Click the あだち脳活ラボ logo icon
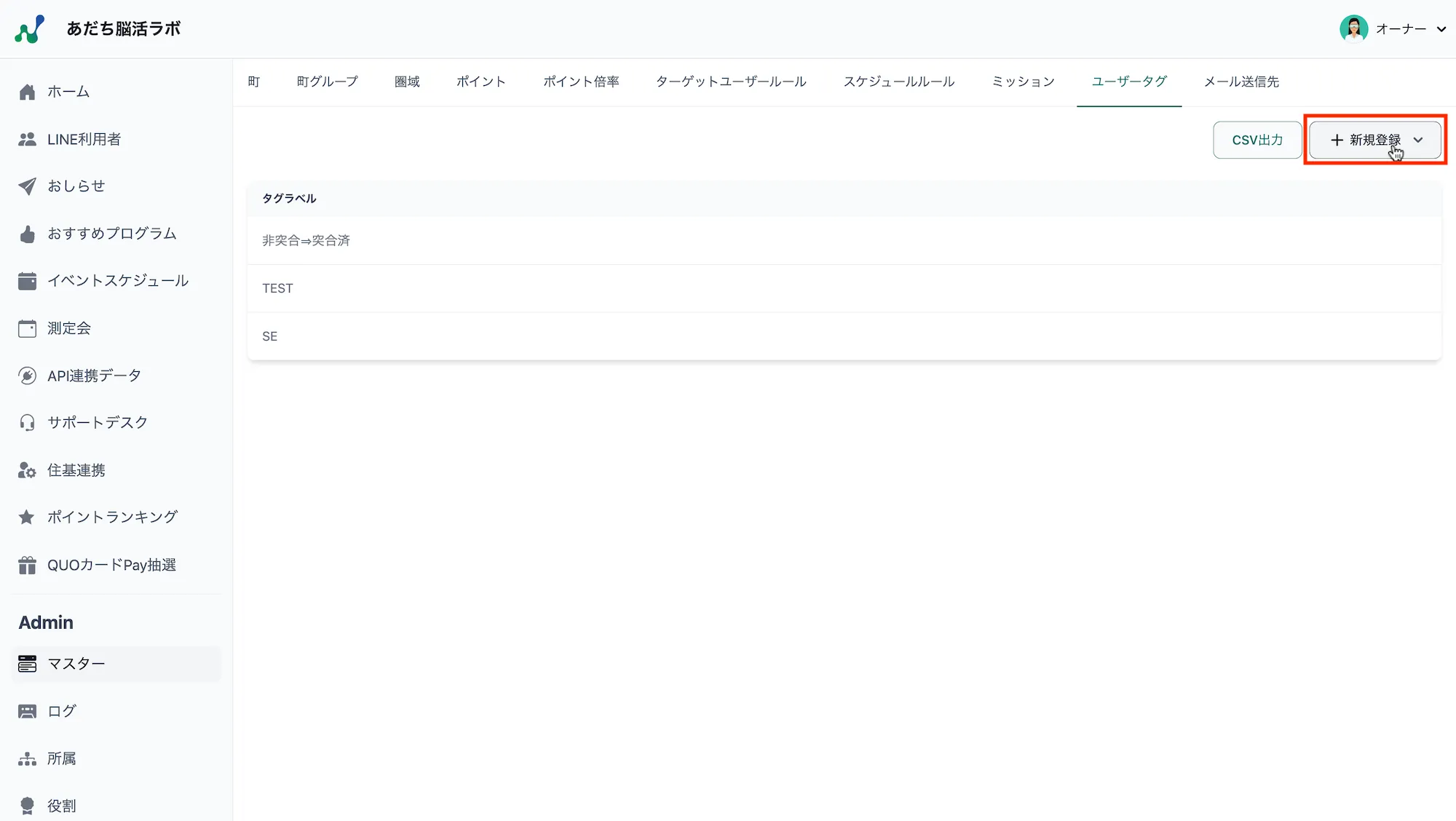1456x821 pixels. click(x=30, y=29)
